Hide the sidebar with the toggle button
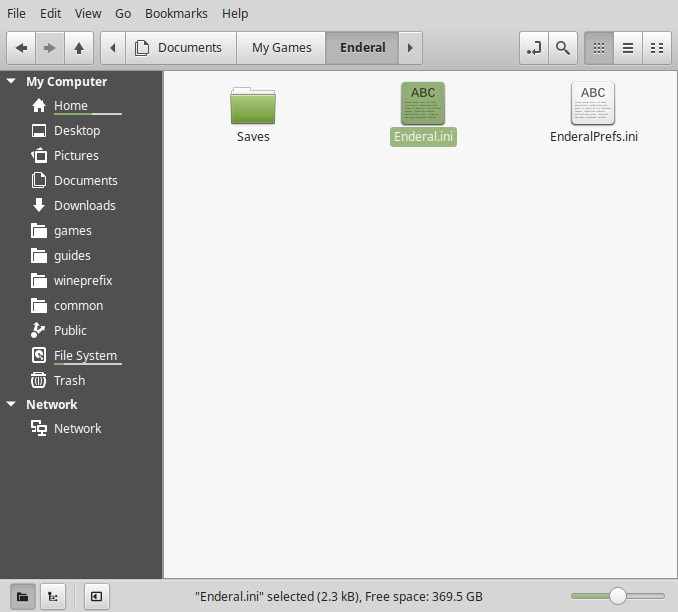This screenshot has height=612, width=678. (x=96, y=597)
